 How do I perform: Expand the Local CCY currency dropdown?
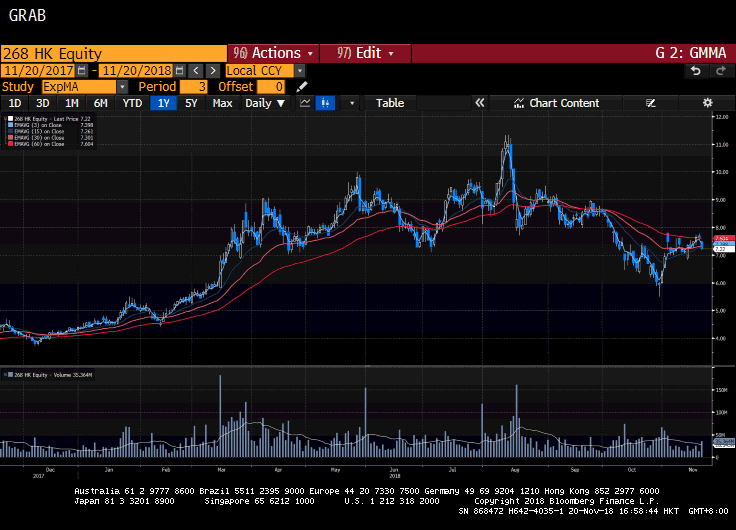pyautogui.click(x=300, y=71)
